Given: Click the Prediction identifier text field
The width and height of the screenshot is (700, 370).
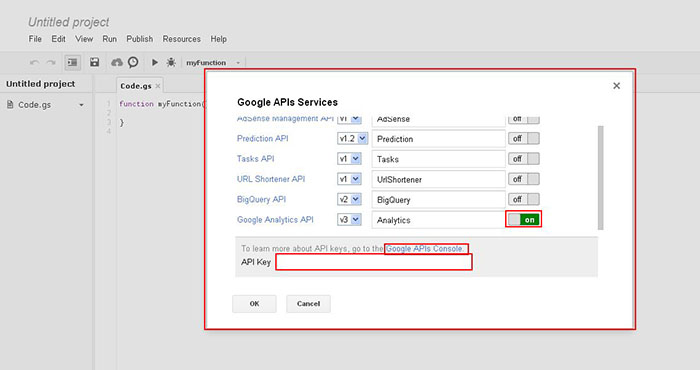Looking at the screenshot, I should (438, 139).
